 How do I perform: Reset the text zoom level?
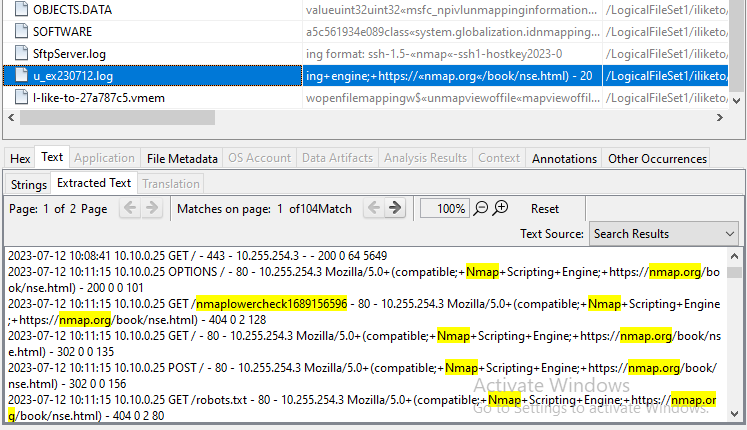[x=545, y=209]
